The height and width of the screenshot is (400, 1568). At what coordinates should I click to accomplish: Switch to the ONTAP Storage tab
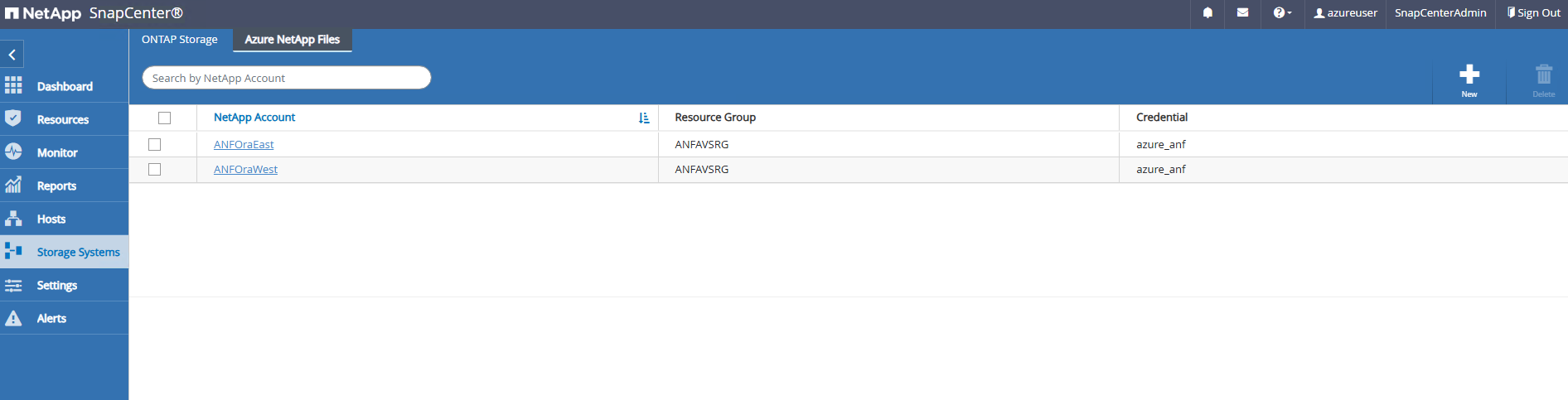coord(180,39)
